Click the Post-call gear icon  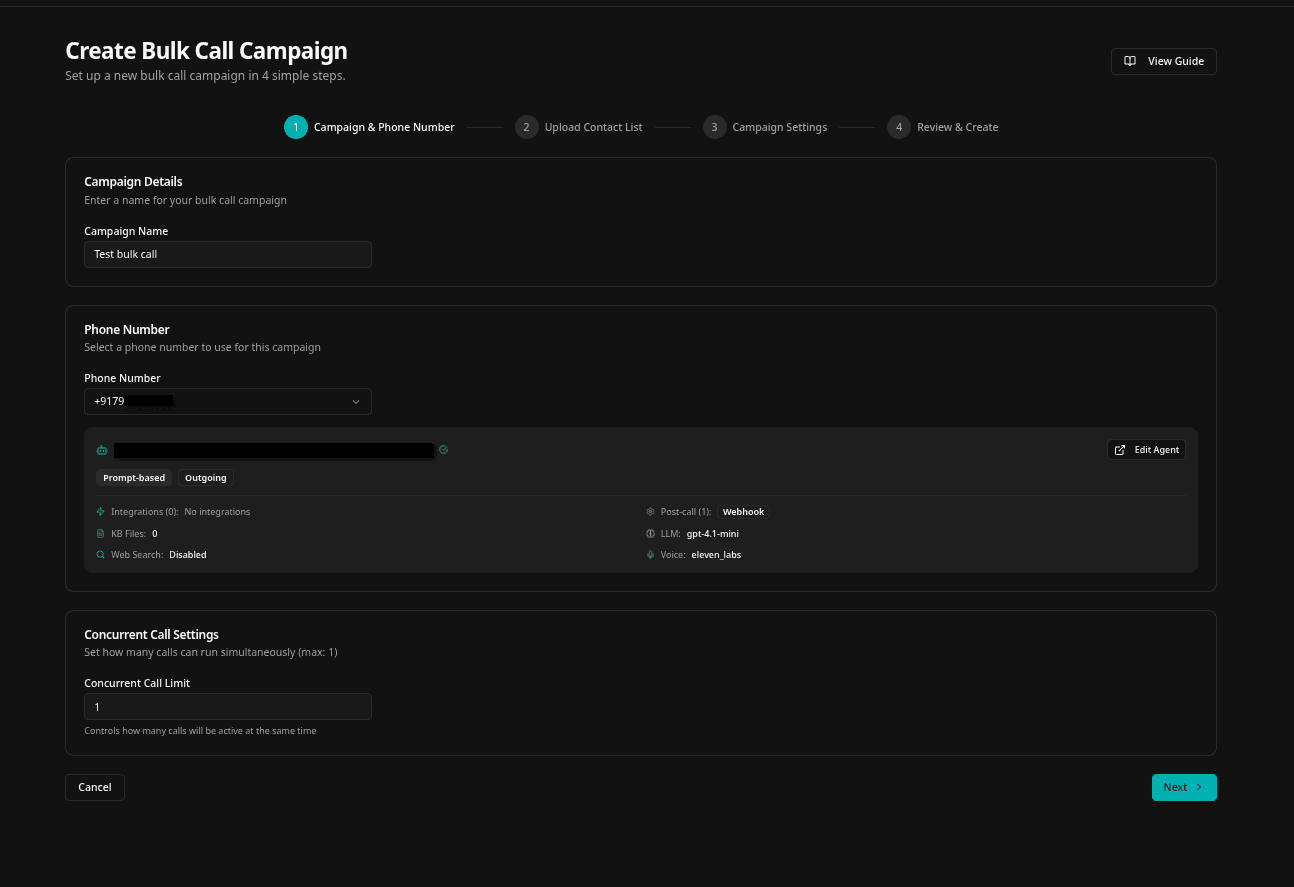pos(650,511)
